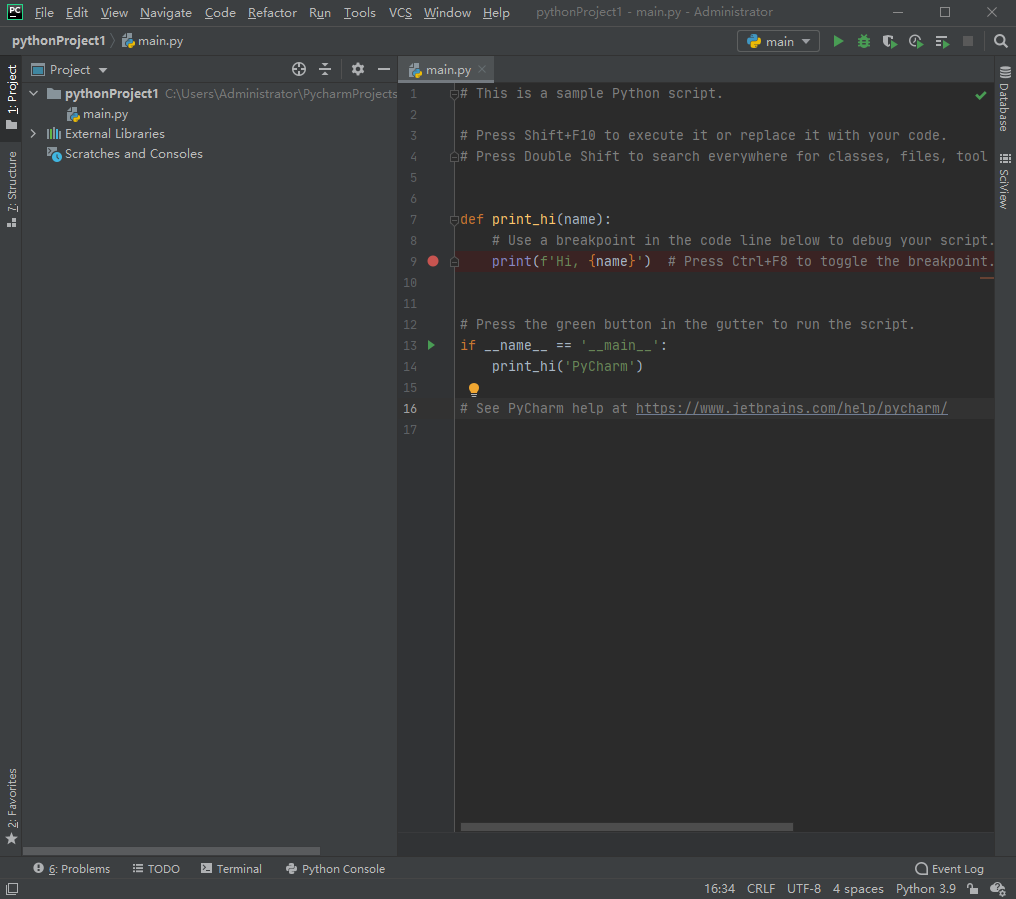
Task: Change file encoding UTF-8
Action: click(803, 889)
